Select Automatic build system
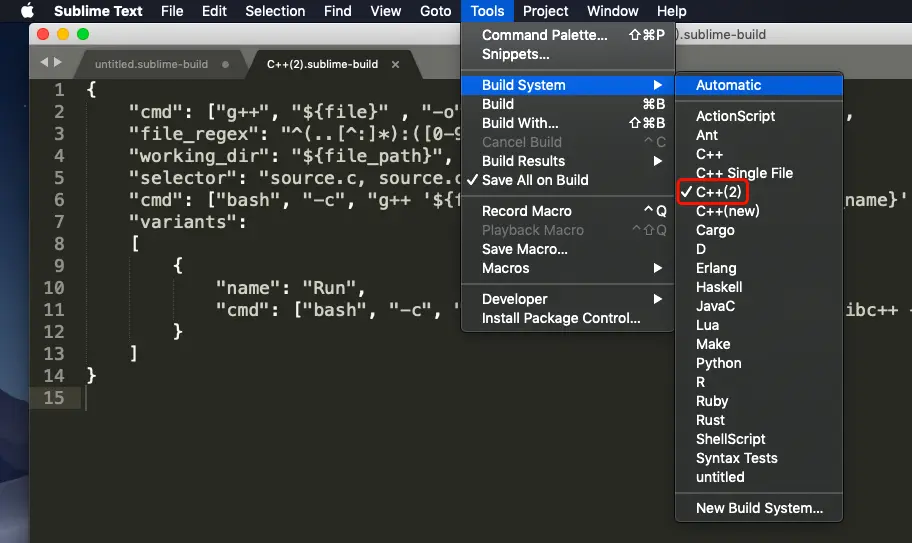 pos(759,85)
